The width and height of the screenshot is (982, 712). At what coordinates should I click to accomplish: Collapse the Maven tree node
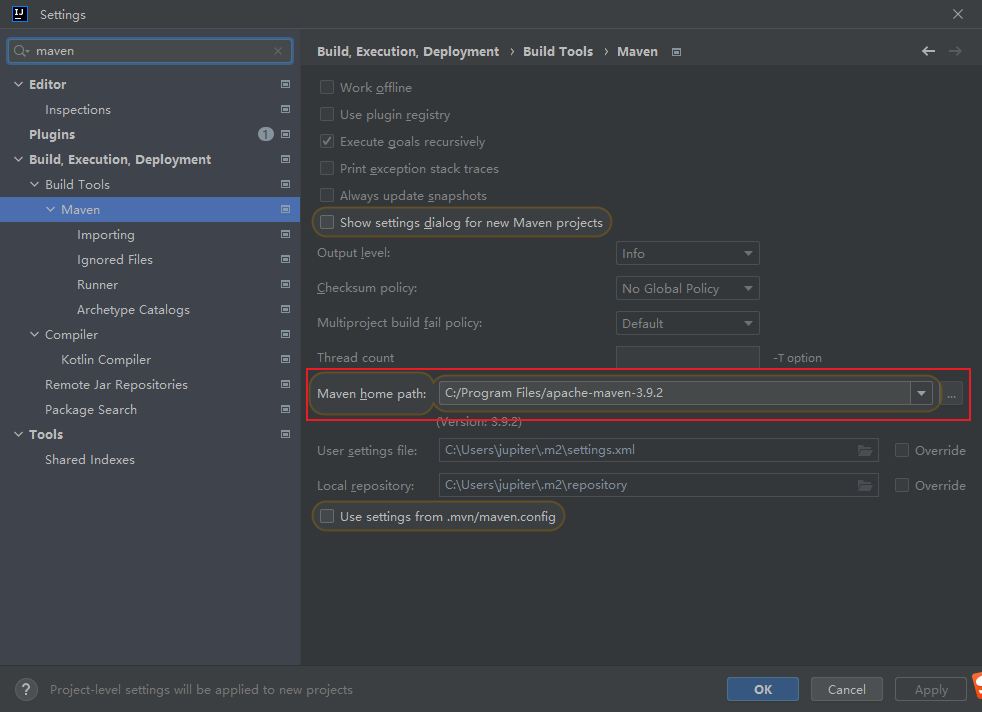coord(51,209)
